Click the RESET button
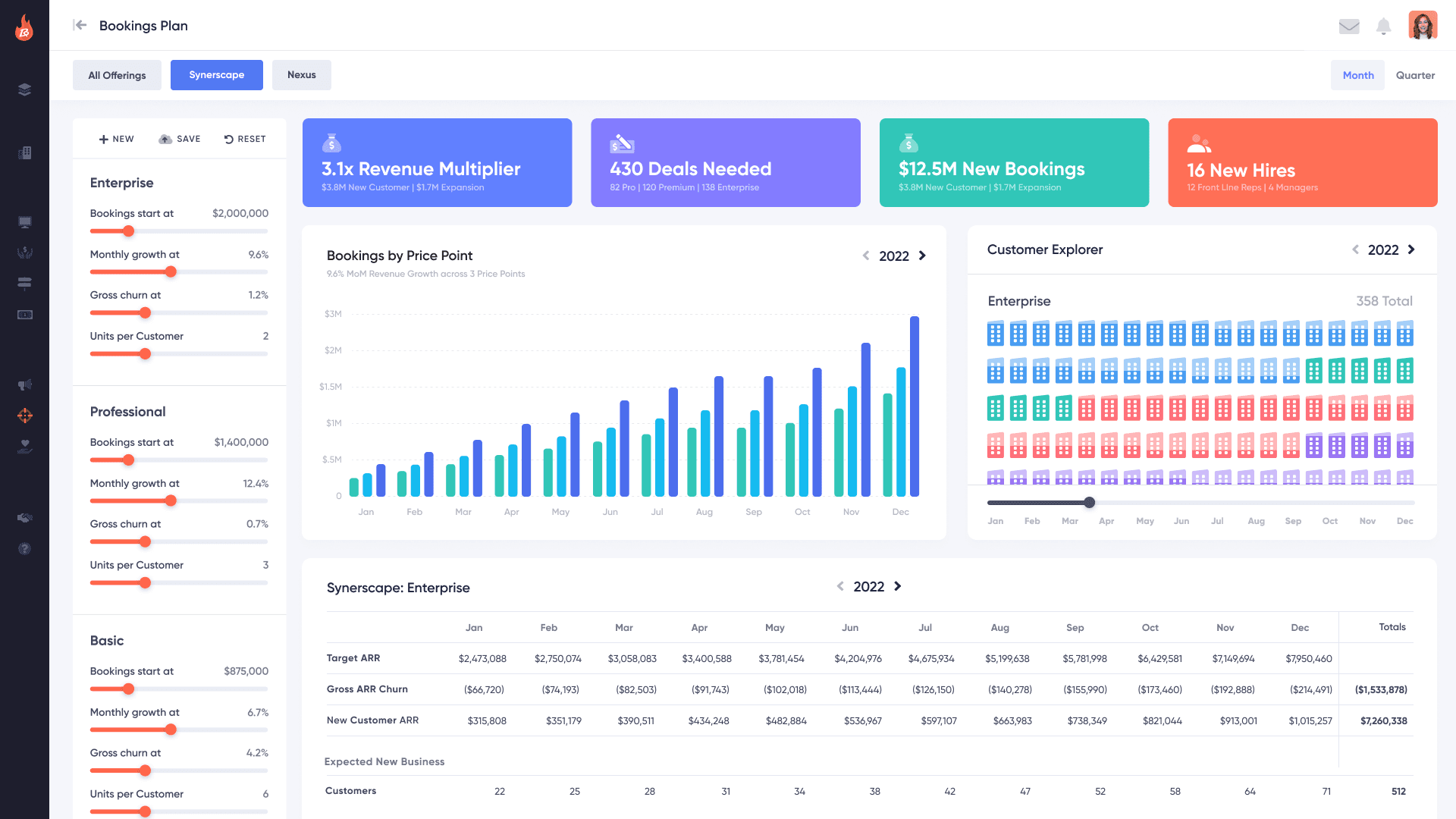1456x819 pixels. click(245, 139)
